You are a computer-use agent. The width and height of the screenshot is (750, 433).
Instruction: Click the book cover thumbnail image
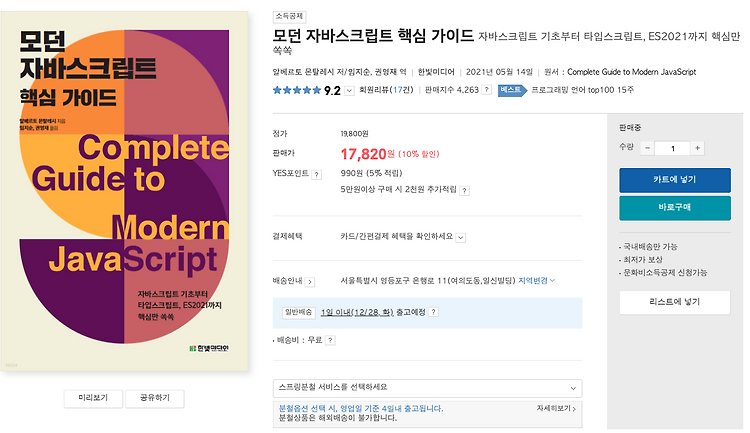[x=124, y=191]
